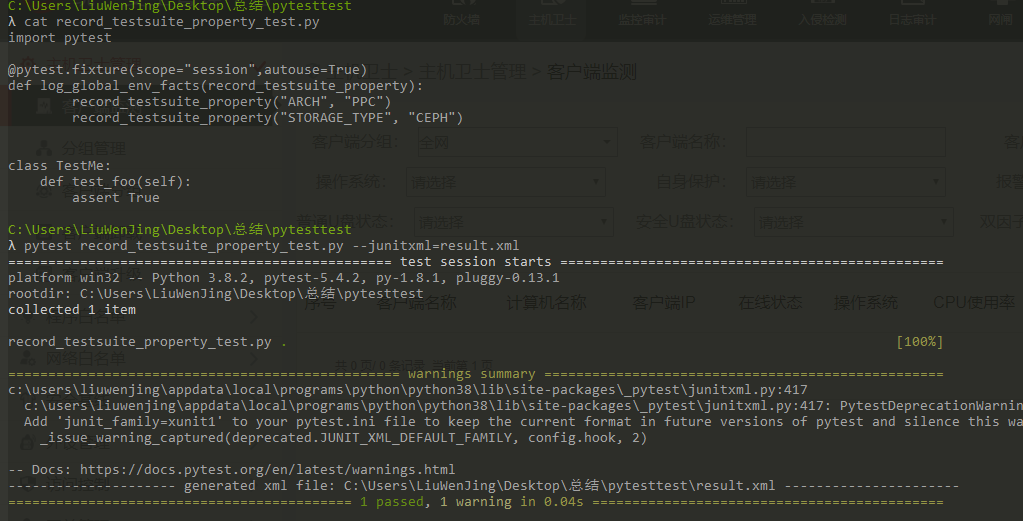Expand the 自身保护 请选择 dropdown
The width and height of the screenshot is (1023, 521).
tap(846, 182)
